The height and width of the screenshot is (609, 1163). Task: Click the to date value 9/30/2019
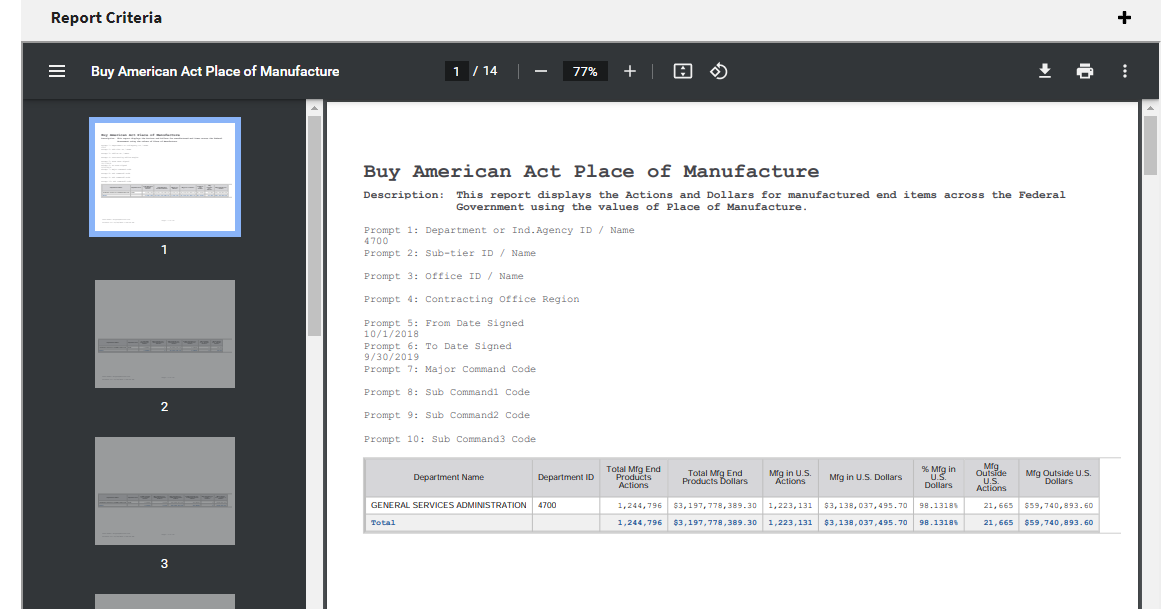point(392,357)
